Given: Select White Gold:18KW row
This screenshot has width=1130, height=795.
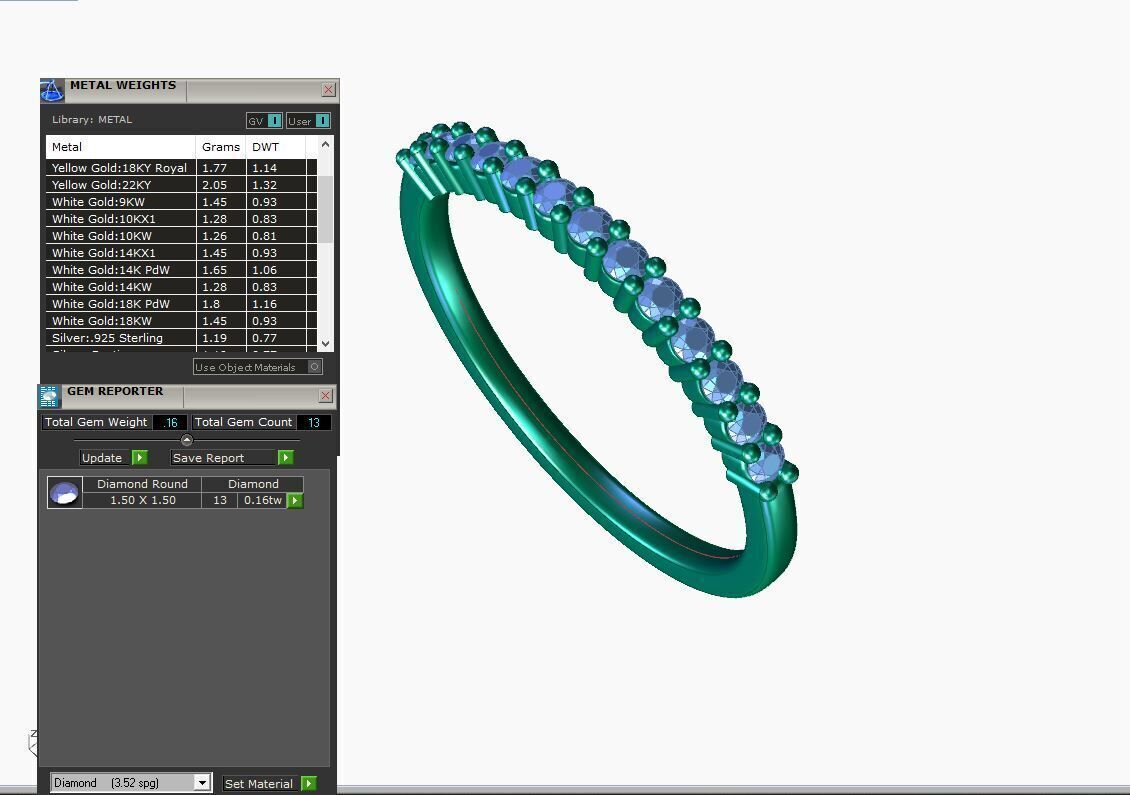Looking at the screenshot, I should pos(182,321).
